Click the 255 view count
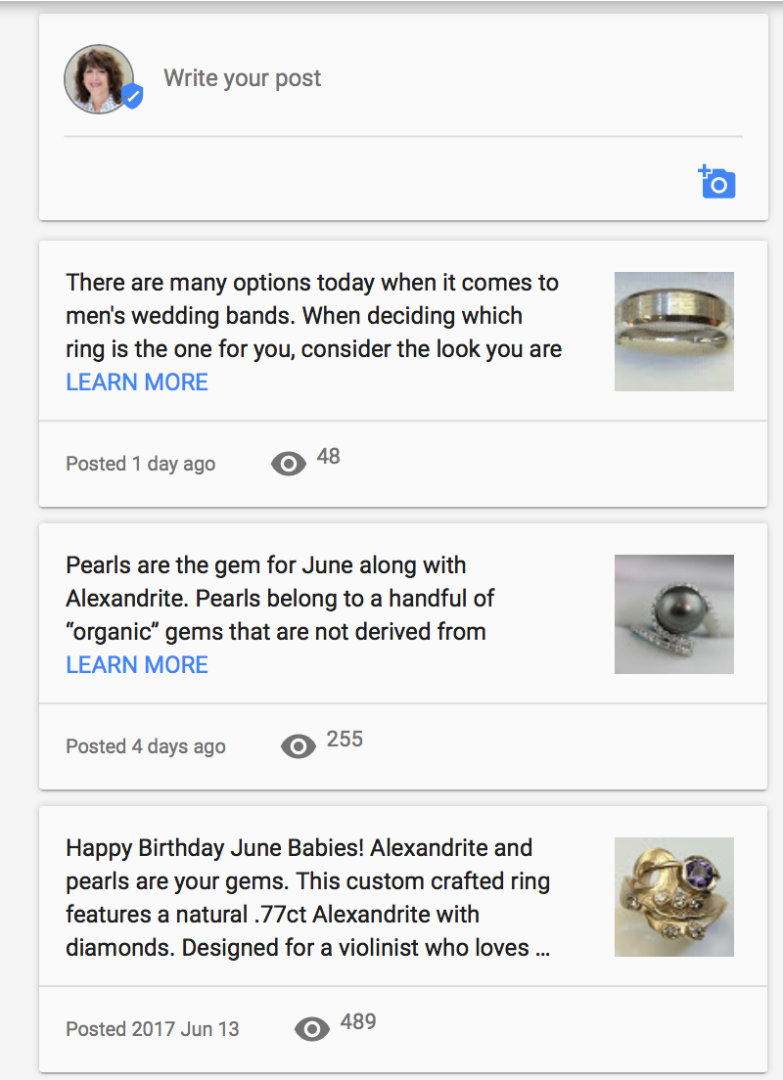 tap(345, 740)
